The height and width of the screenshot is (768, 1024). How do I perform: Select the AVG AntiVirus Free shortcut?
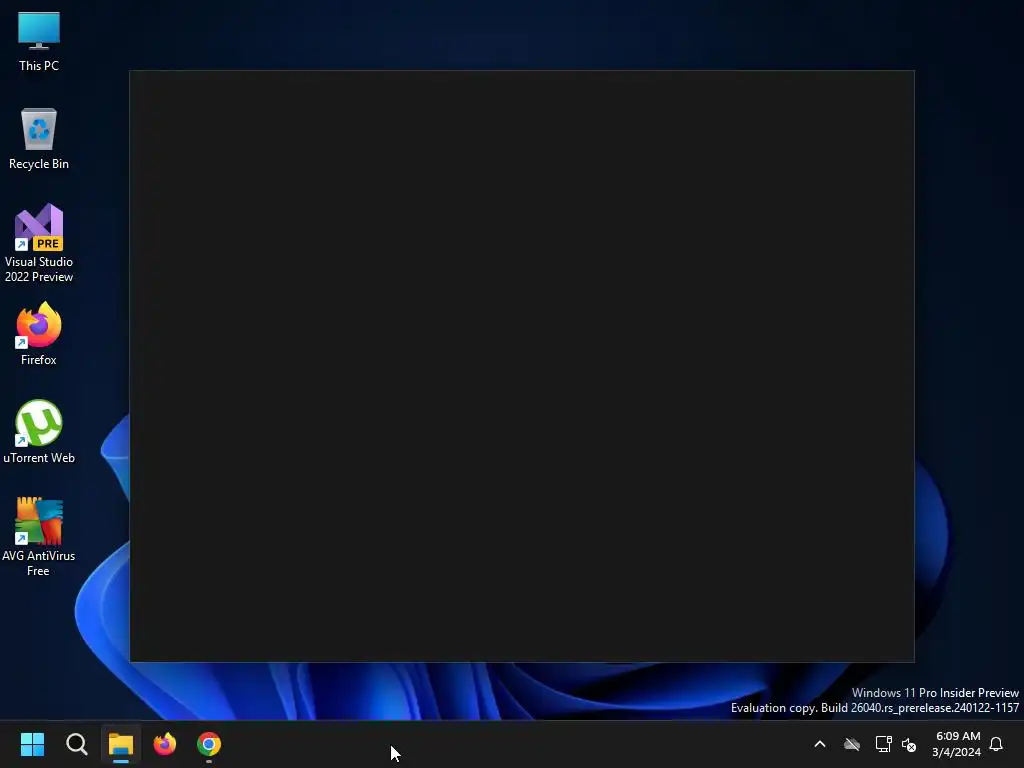click(39, 537)
